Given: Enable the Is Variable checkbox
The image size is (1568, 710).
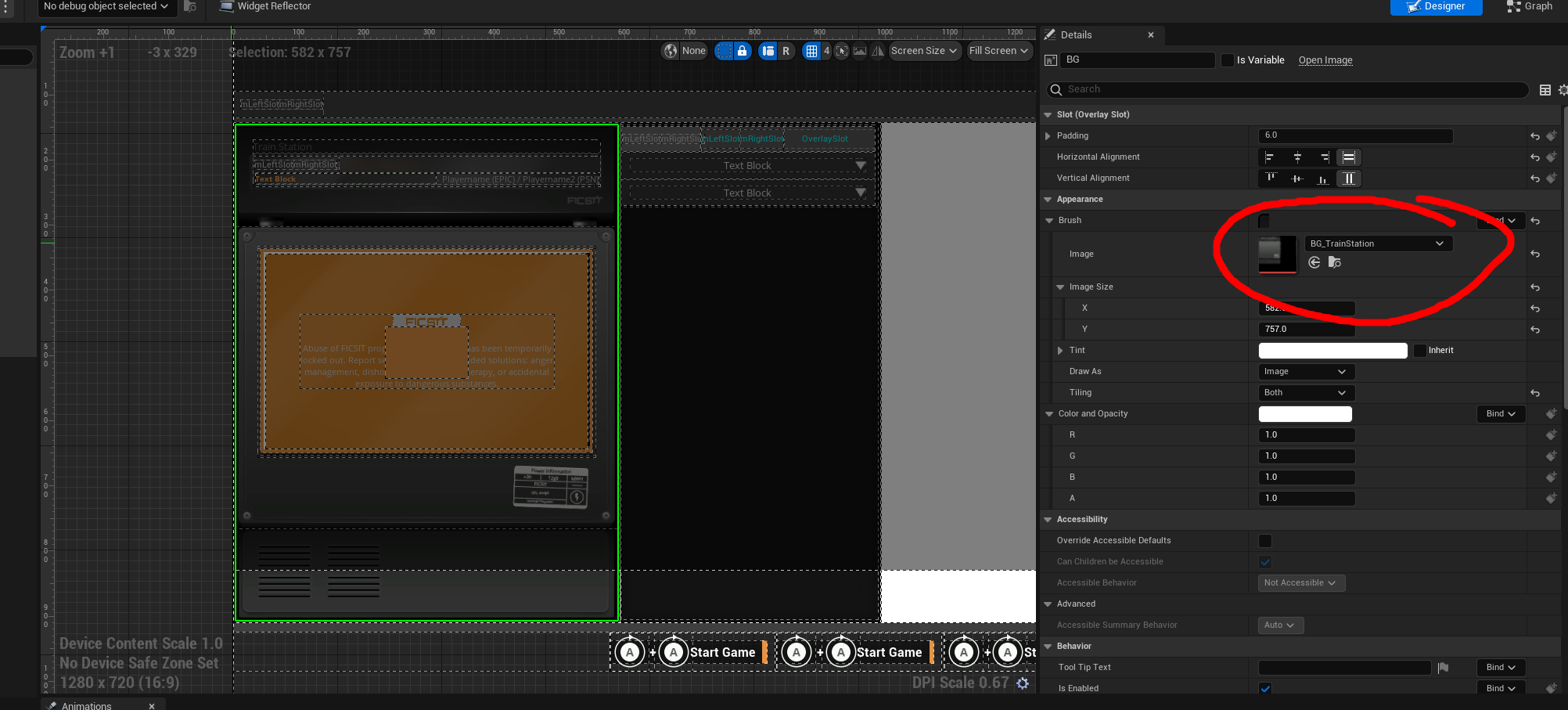Looking at the screenshot, I should click(1228, 60).
